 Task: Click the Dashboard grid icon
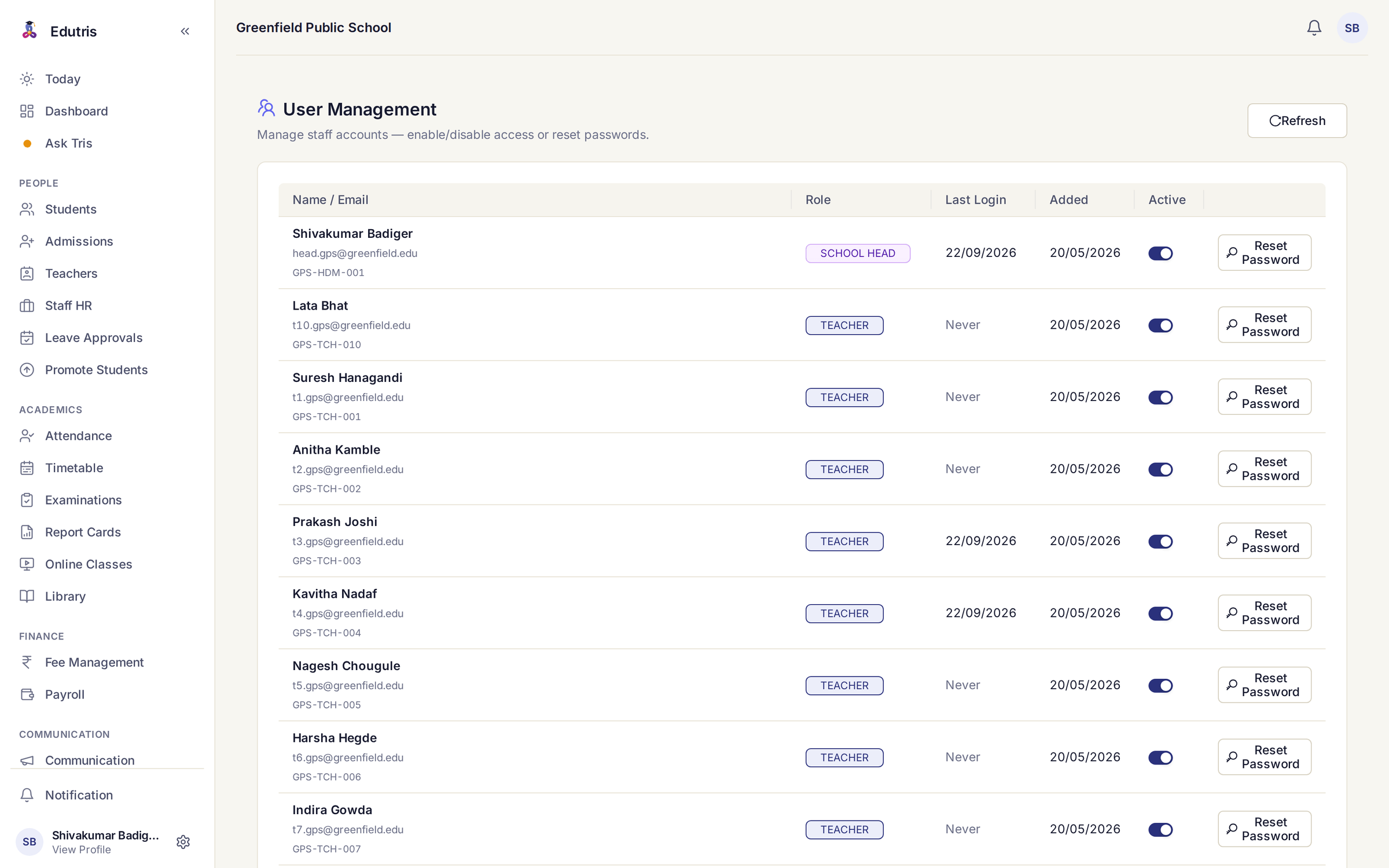[x=27, y=111]
